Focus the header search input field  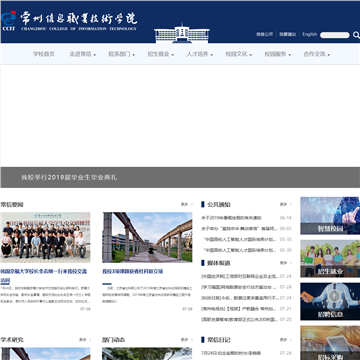(335, 35)
